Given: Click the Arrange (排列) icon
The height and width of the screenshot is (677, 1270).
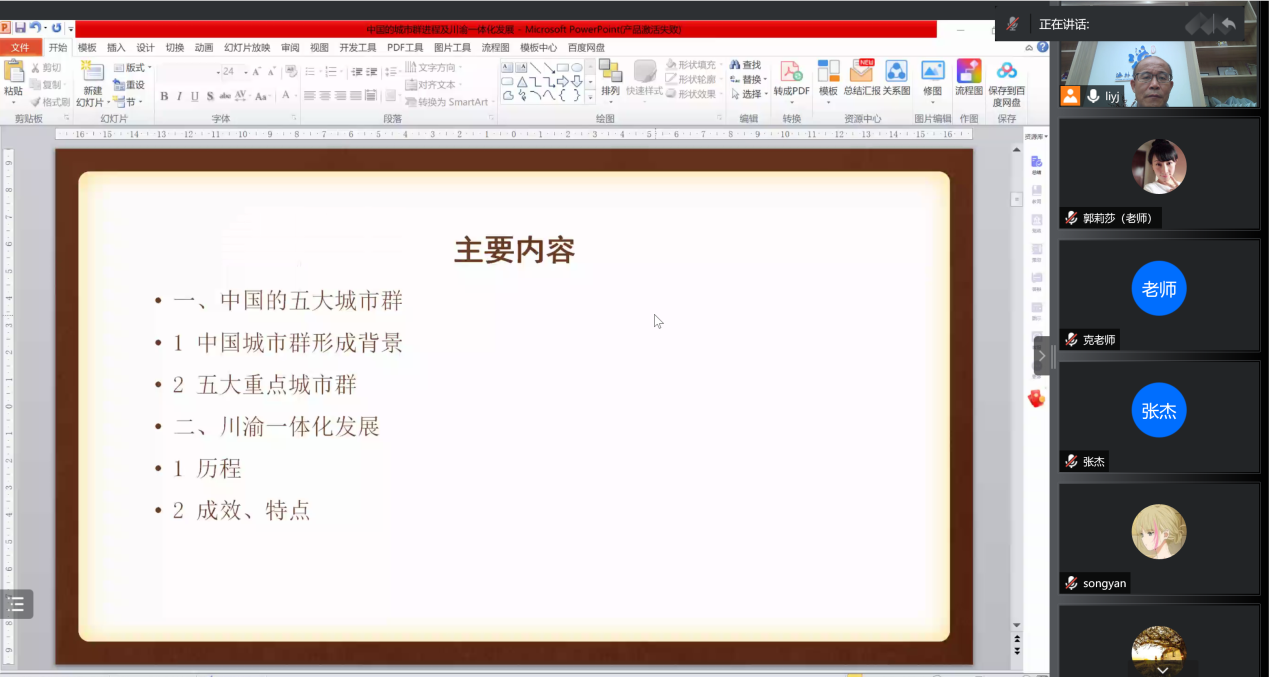Looking at the screenshot, I should pyautogui.click(x=610, y=78).
